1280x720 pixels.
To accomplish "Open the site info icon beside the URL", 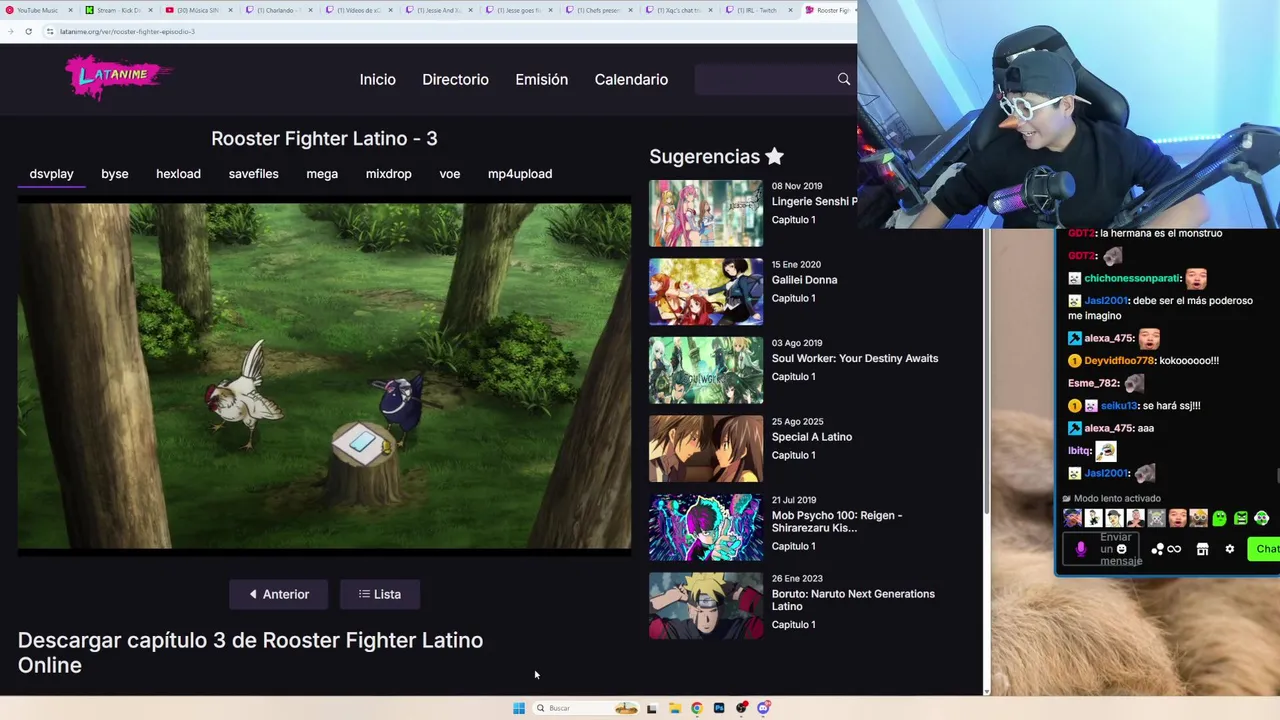I will pos(50,31).
